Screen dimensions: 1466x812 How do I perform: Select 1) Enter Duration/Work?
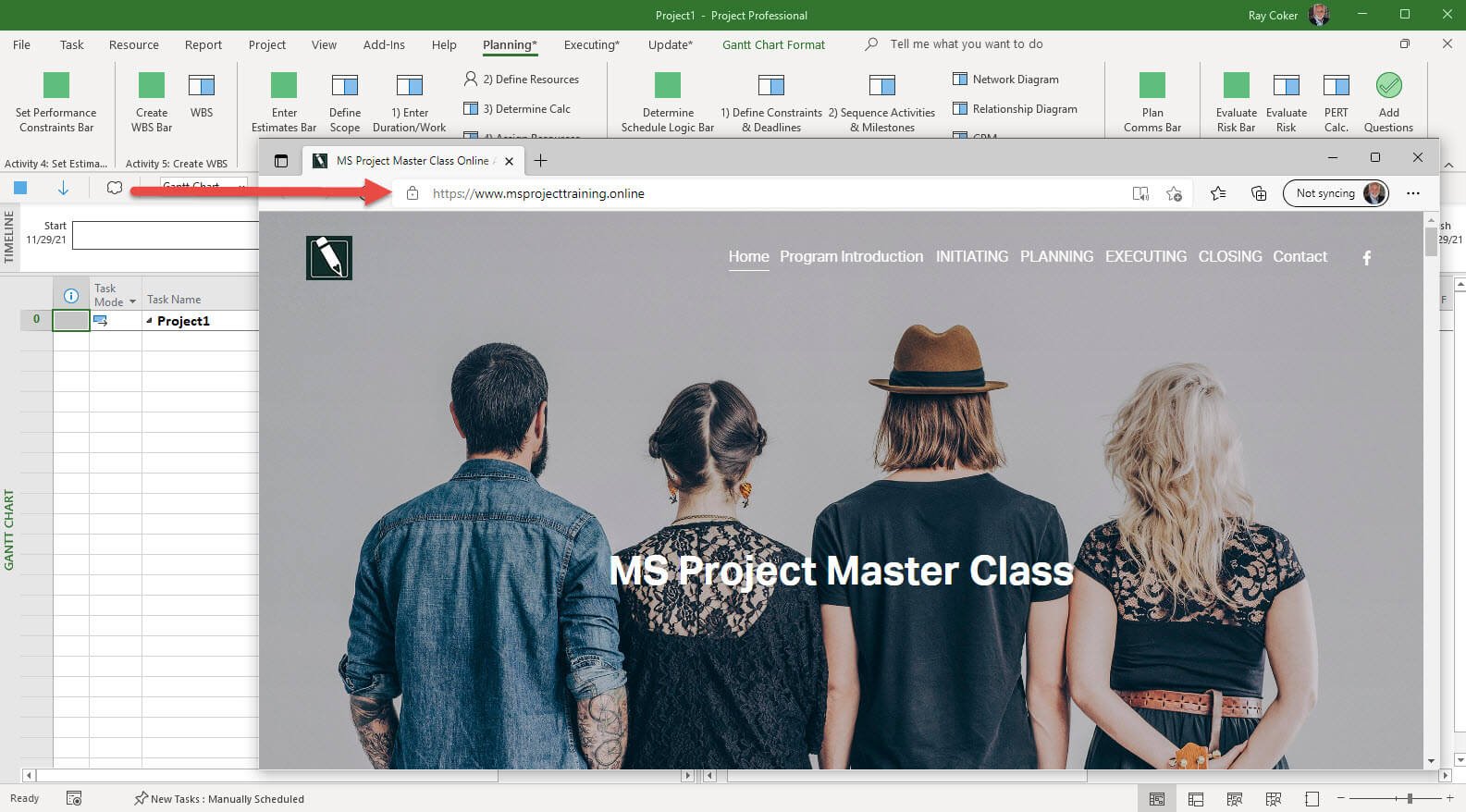point(409,103)
